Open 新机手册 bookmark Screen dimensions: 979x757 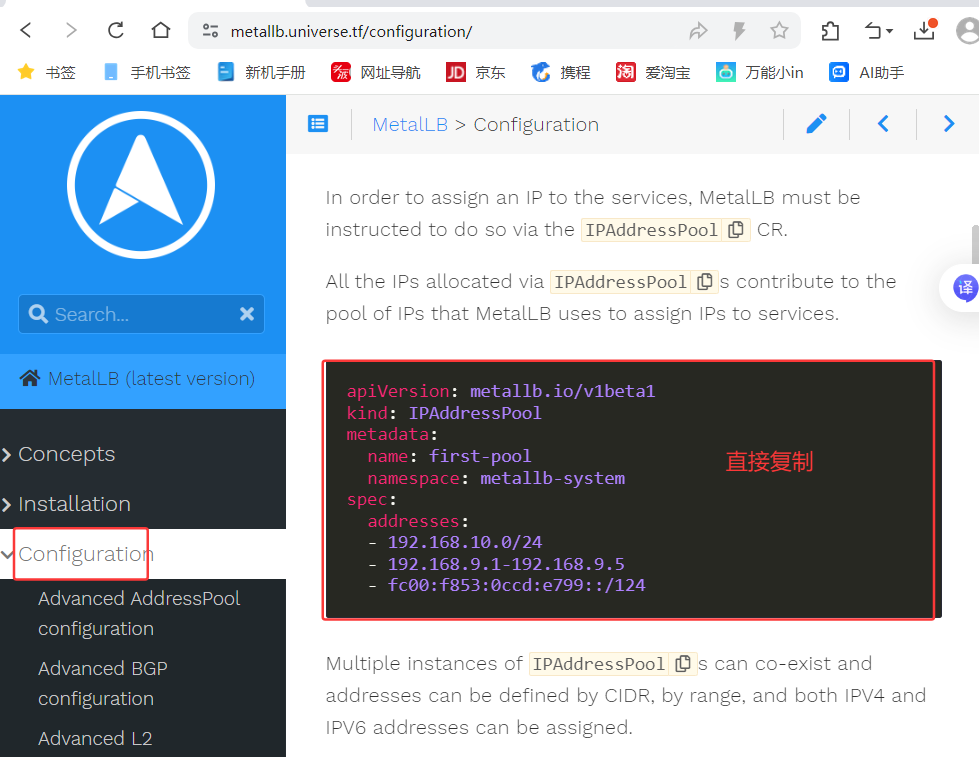pyautogui.click(x=262, y=72)
